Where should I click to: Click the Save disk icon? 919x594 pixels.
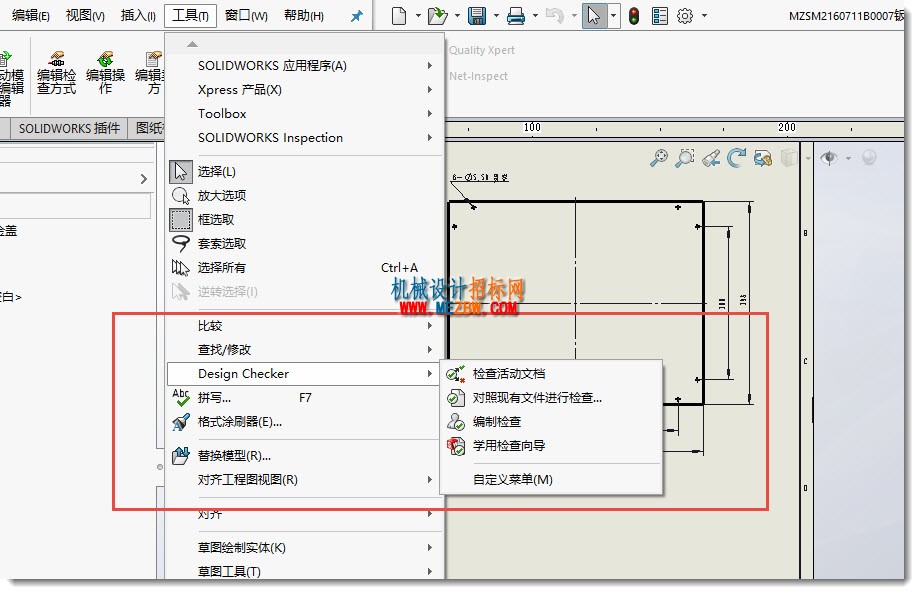pos(477,16)
